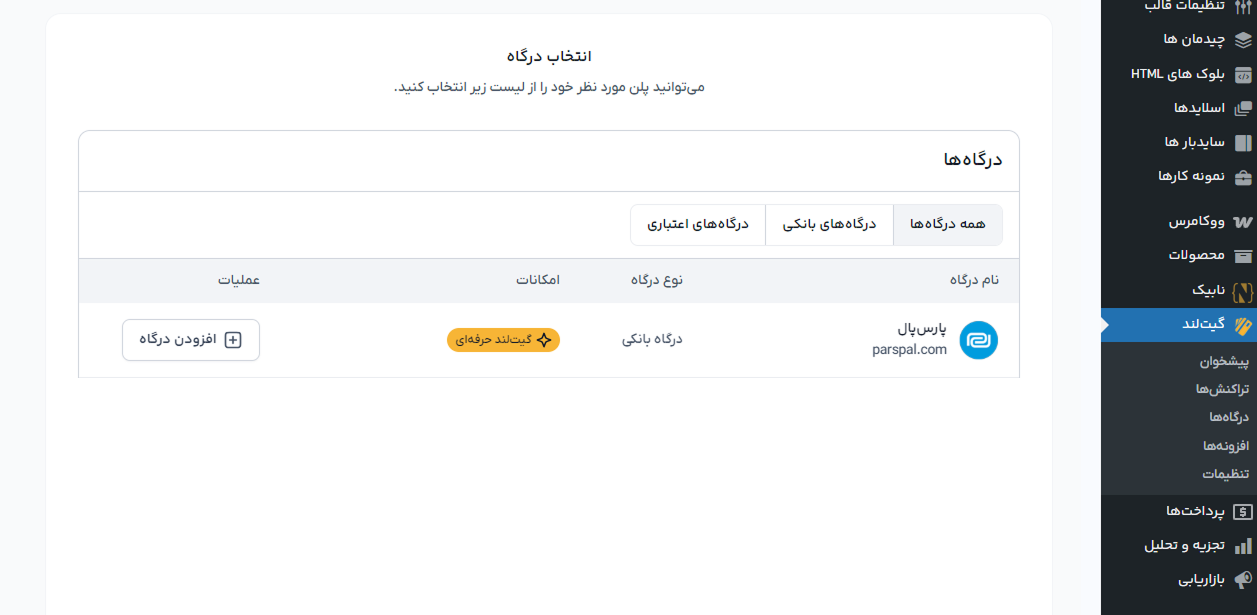
Task: Open تجزیه و تحلیل analytics via its chart icon
Action: (x=1243, y=544)
